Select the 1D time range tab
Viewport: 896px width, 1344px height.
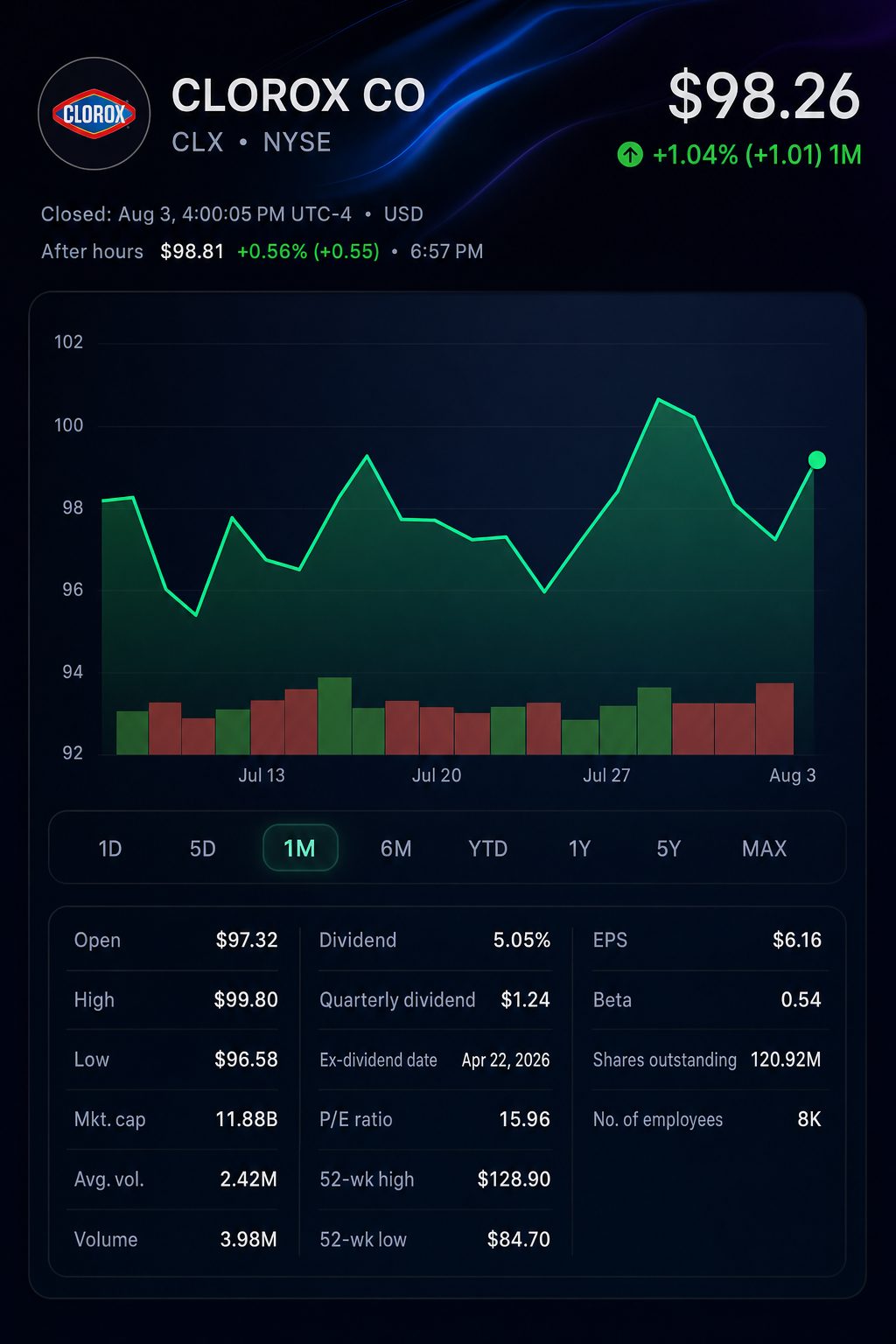(x=110, y=848)
